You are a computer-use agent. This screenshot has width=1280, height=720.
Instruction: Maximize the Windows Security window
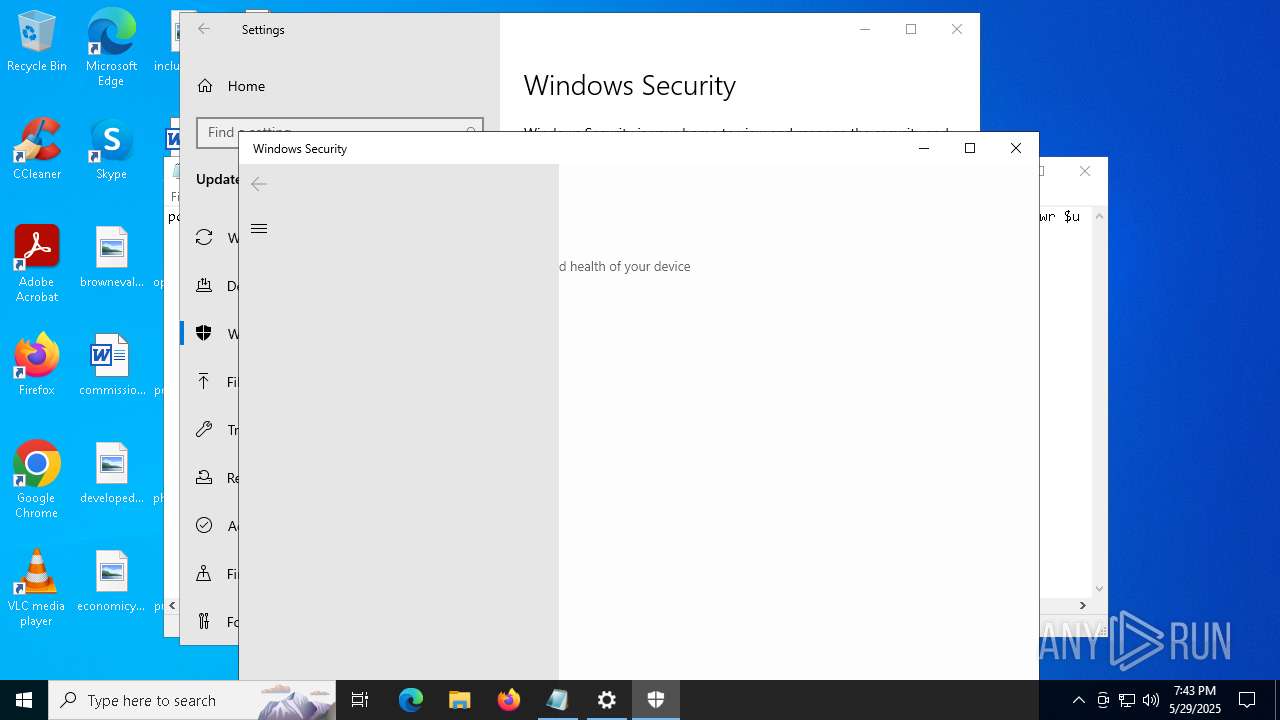tap(970, 148)
